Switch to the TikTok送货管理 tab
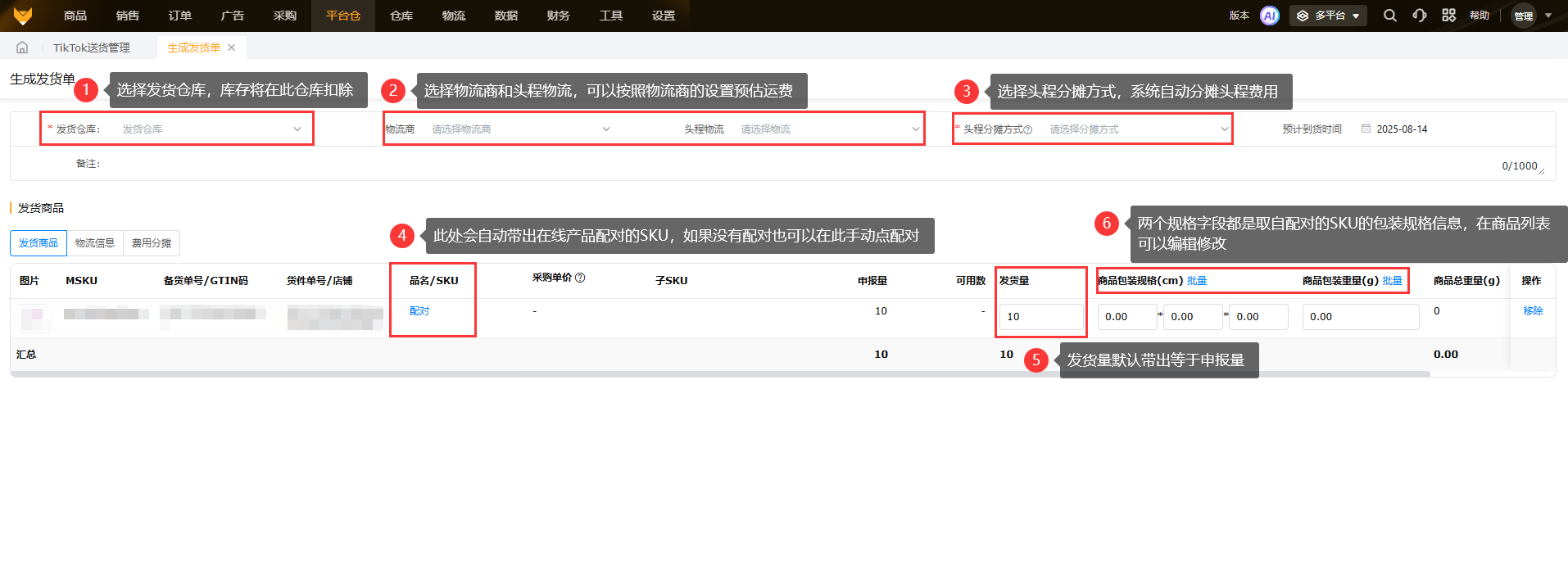This screenshot has height=579, width=1568. pos(92,47)
